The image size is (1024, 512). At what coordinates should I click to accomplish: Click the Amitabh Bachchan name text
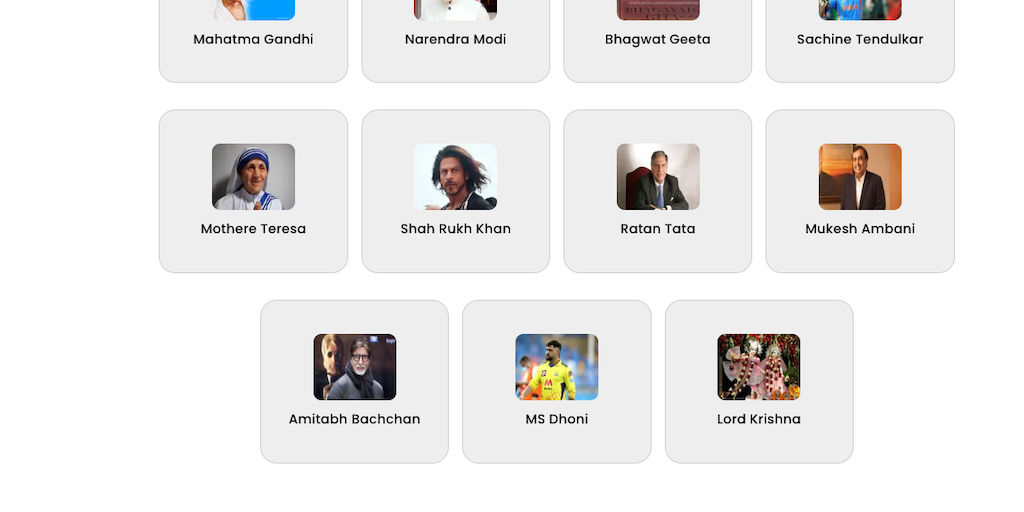(x=355, y=419)
